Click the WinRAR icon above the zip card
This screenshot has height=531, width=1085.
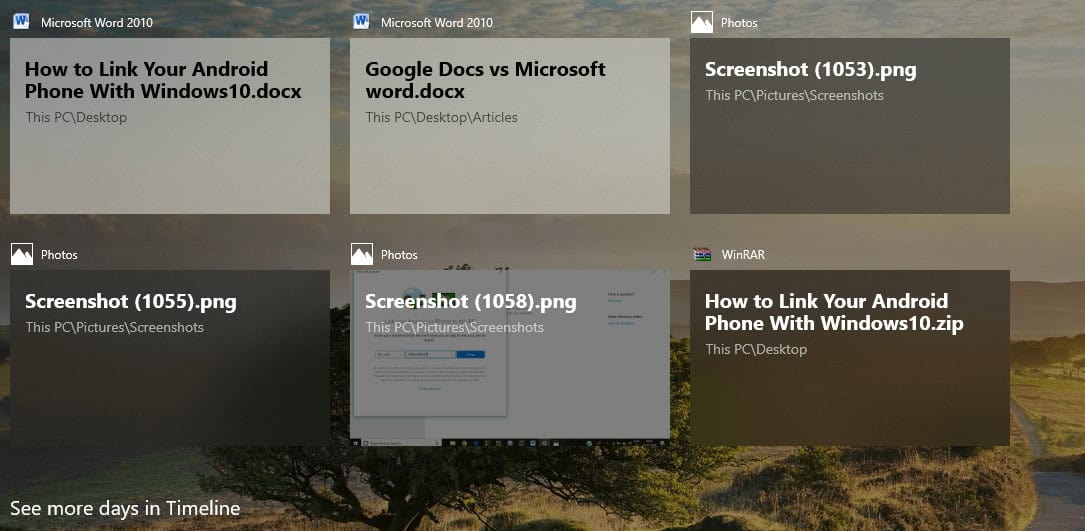[x=702, y=254]
